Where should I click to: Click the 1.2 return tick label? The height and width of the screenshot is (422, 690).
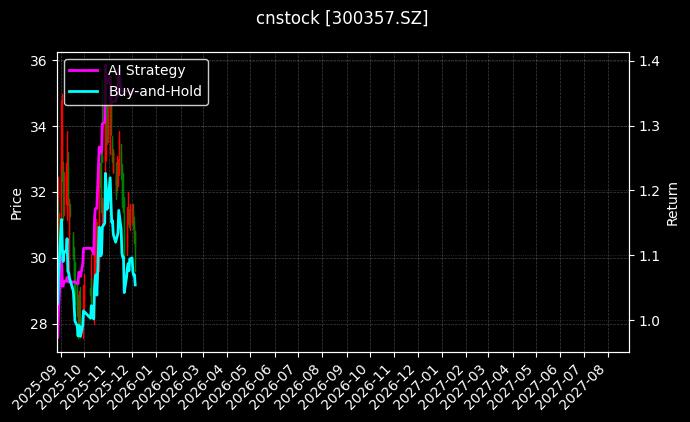pyautogui.click(x=650, y=191)
